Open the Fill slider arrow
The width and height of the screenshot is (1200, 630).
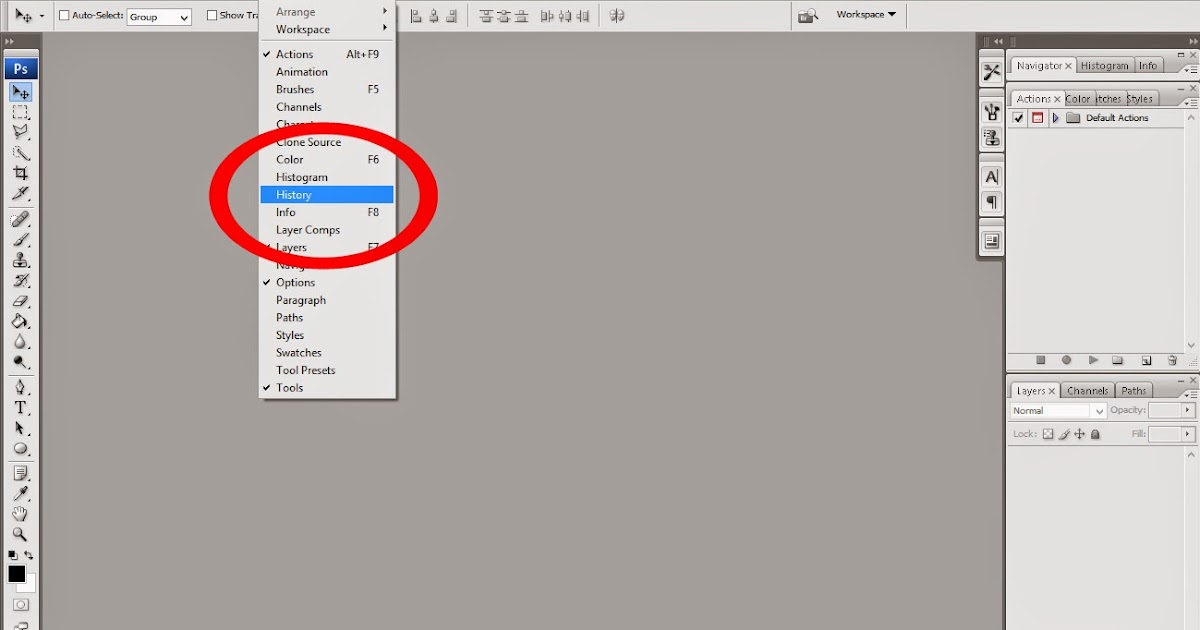coord(1188,435)
